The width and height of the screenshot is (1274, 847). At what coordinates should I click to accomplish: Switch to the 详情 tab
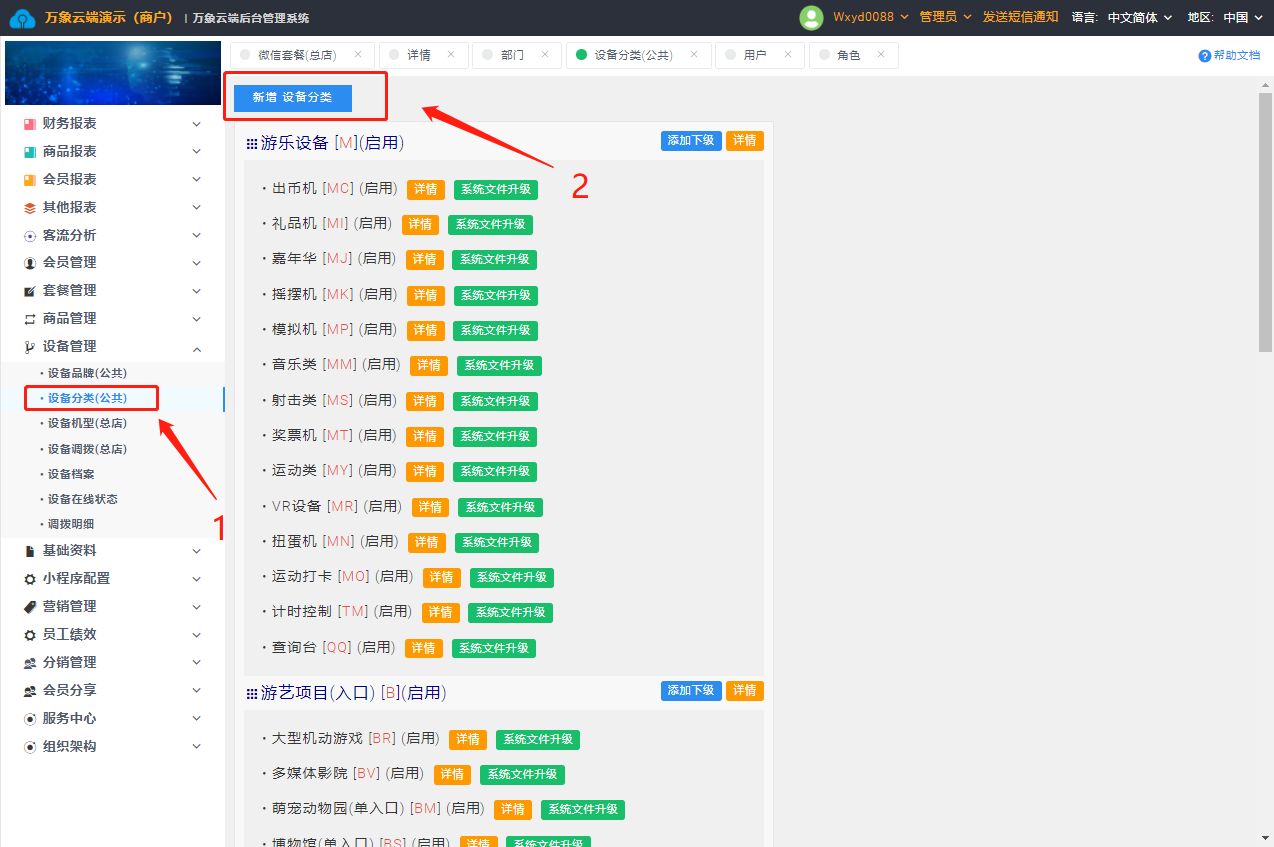coord(423,55)
